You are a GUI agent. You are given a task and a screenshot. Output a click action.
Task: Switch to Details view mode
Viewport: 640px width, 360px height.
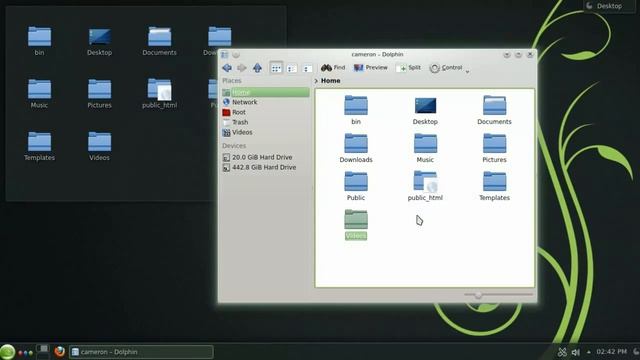291,68
